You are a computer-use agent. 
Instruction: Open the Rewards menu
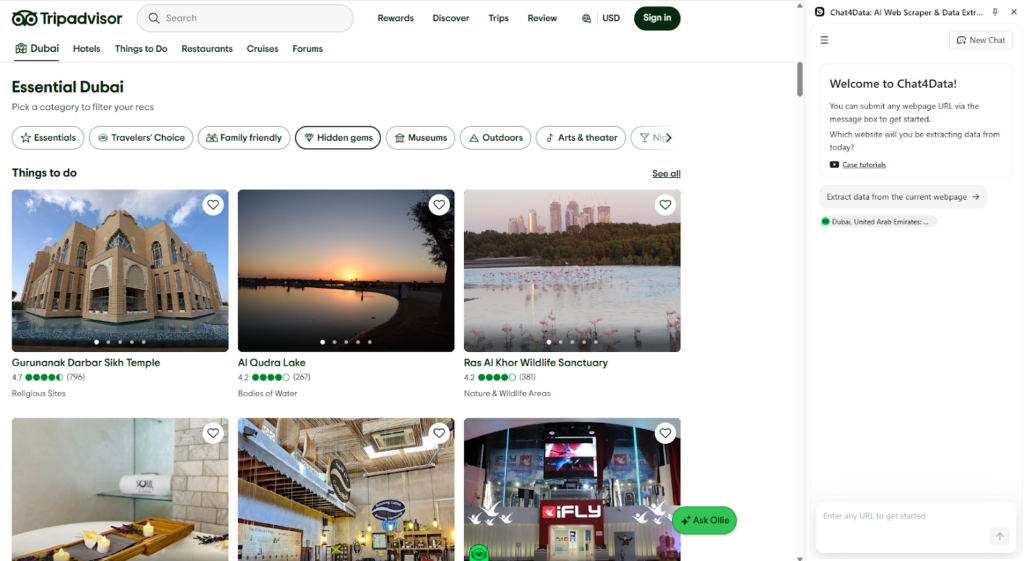click(x=396, y=18)
